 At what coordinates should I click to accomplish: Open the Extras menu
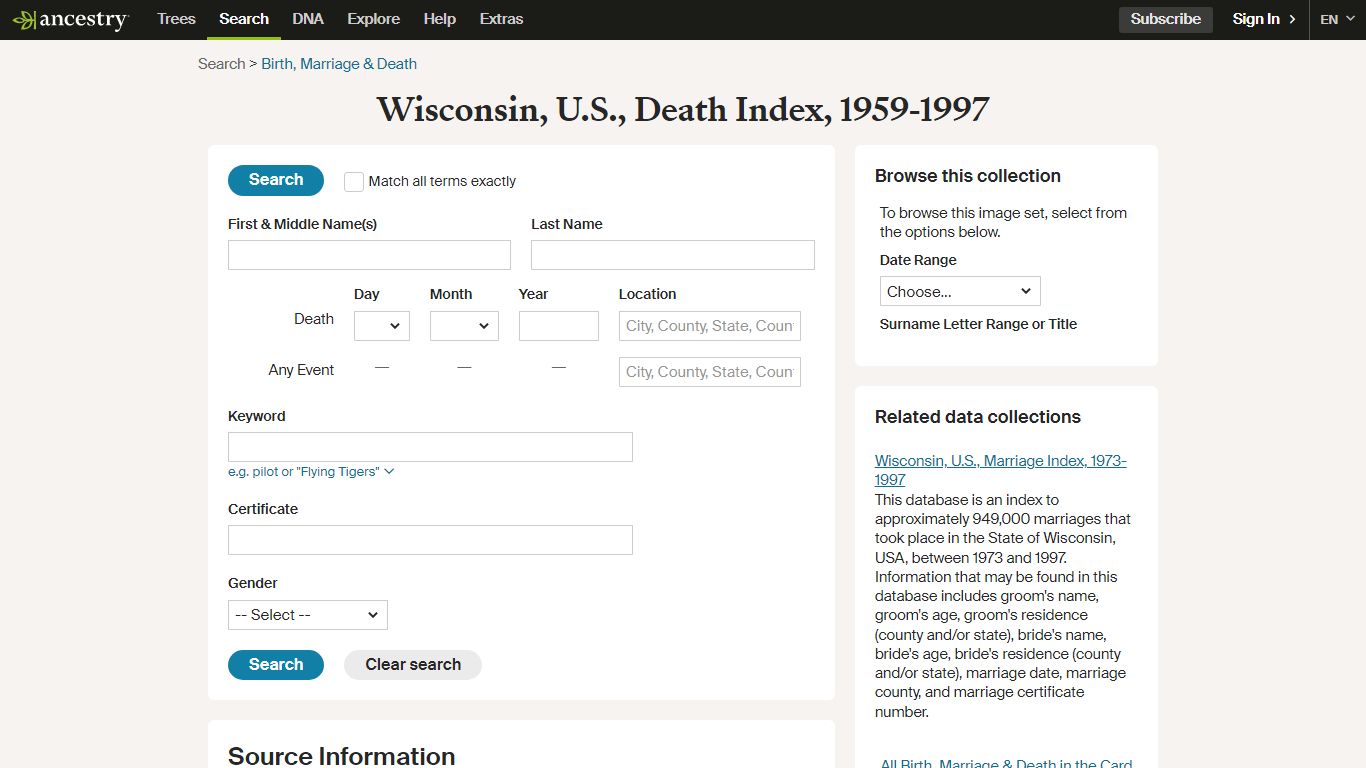point(501,19)
